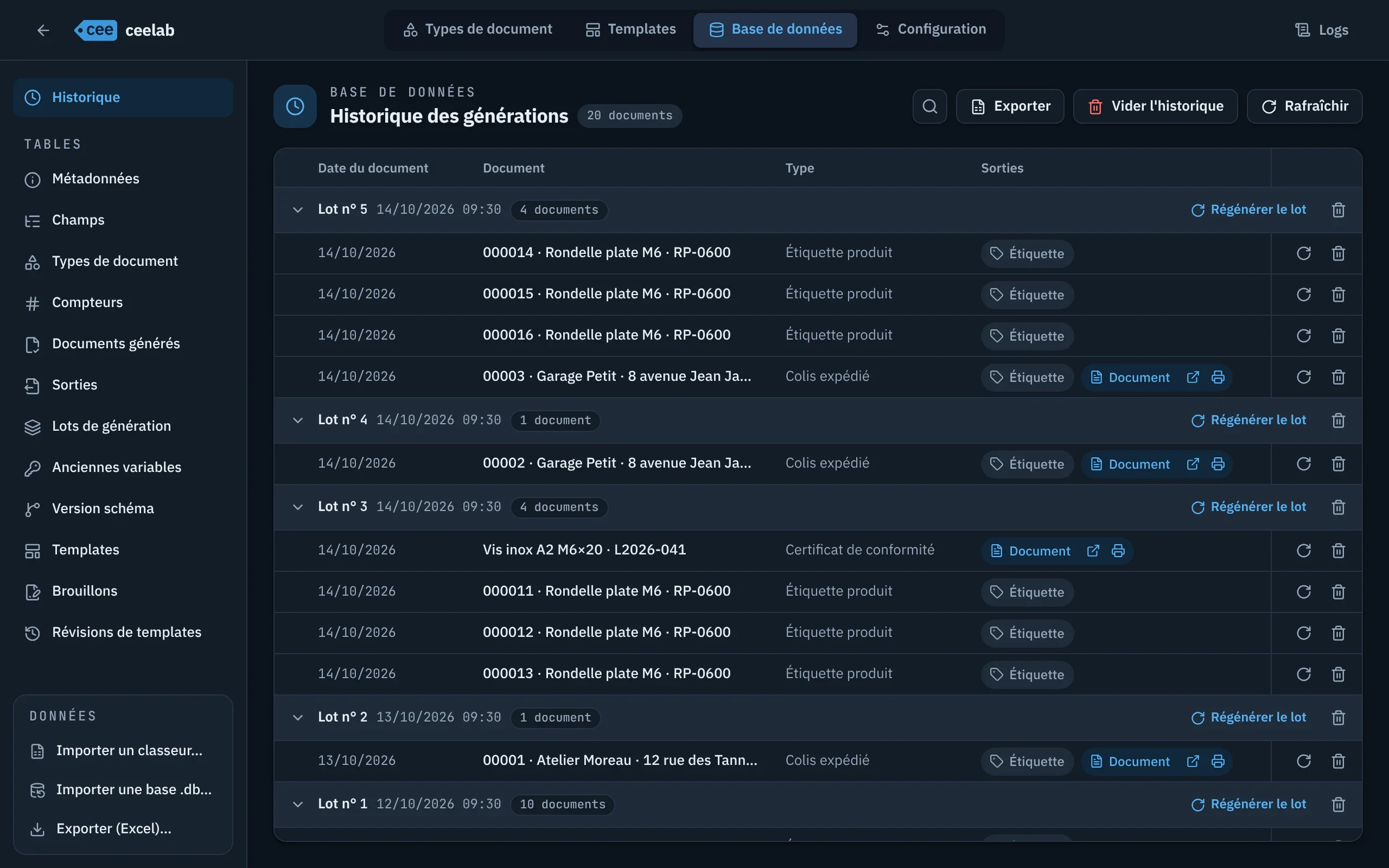1389x868 pixels.
Task: Click the back arrow next to ceelab logo
Action: (43, 30)
